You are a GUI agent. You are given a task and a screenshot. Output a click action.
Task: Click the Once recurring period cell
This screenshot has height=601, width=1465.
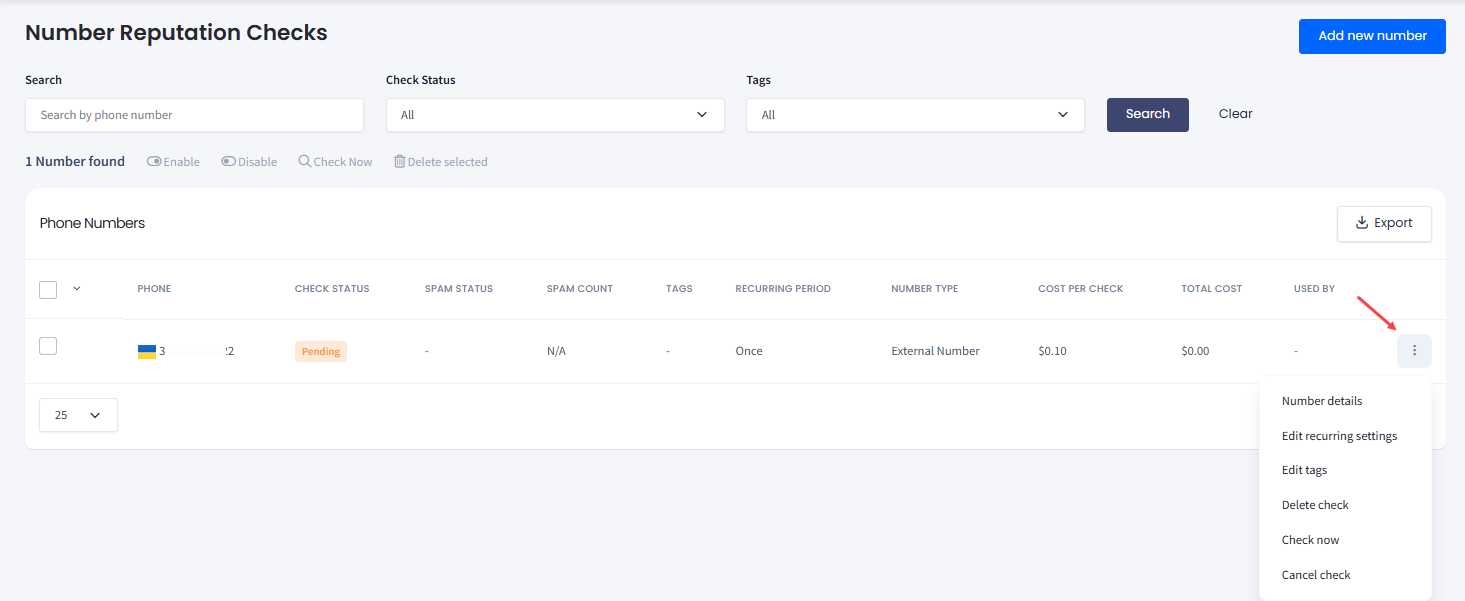click(749, 351)
